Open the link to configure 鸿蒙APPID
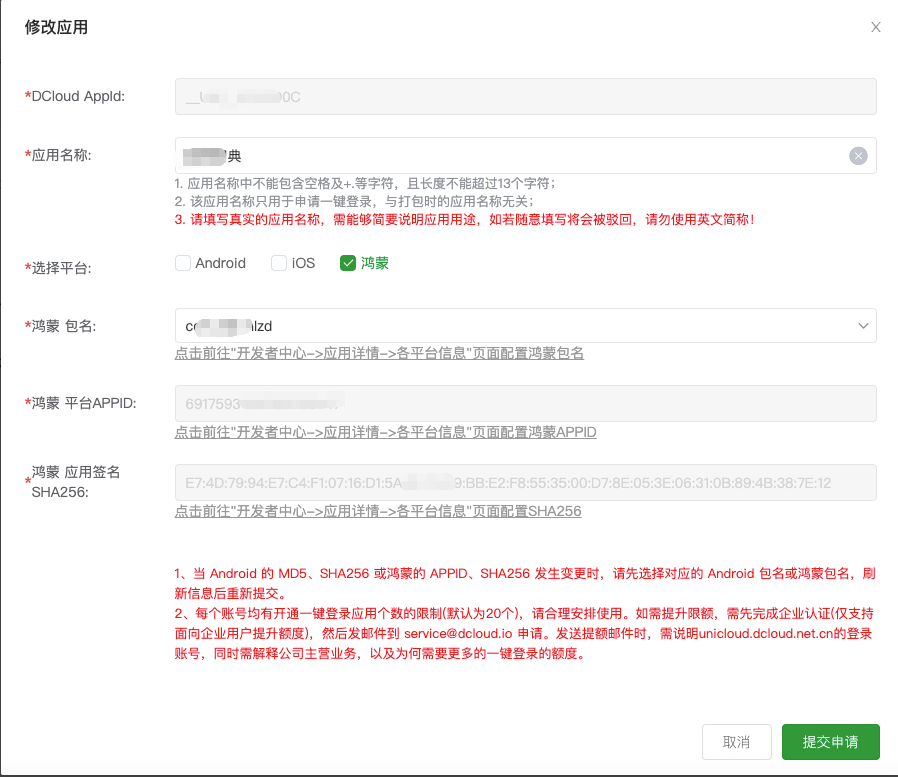This screenshot has height=777, width=898. [x=385, y=432]
